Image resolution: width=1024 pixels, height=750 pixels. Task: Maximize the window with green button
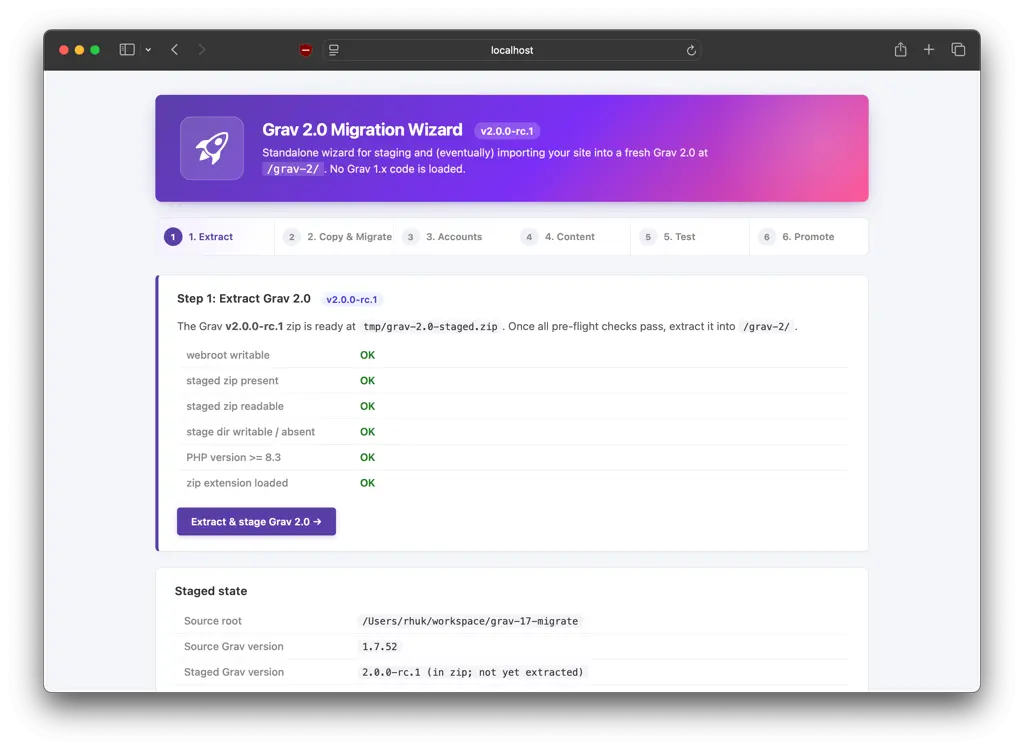point(95,50)
